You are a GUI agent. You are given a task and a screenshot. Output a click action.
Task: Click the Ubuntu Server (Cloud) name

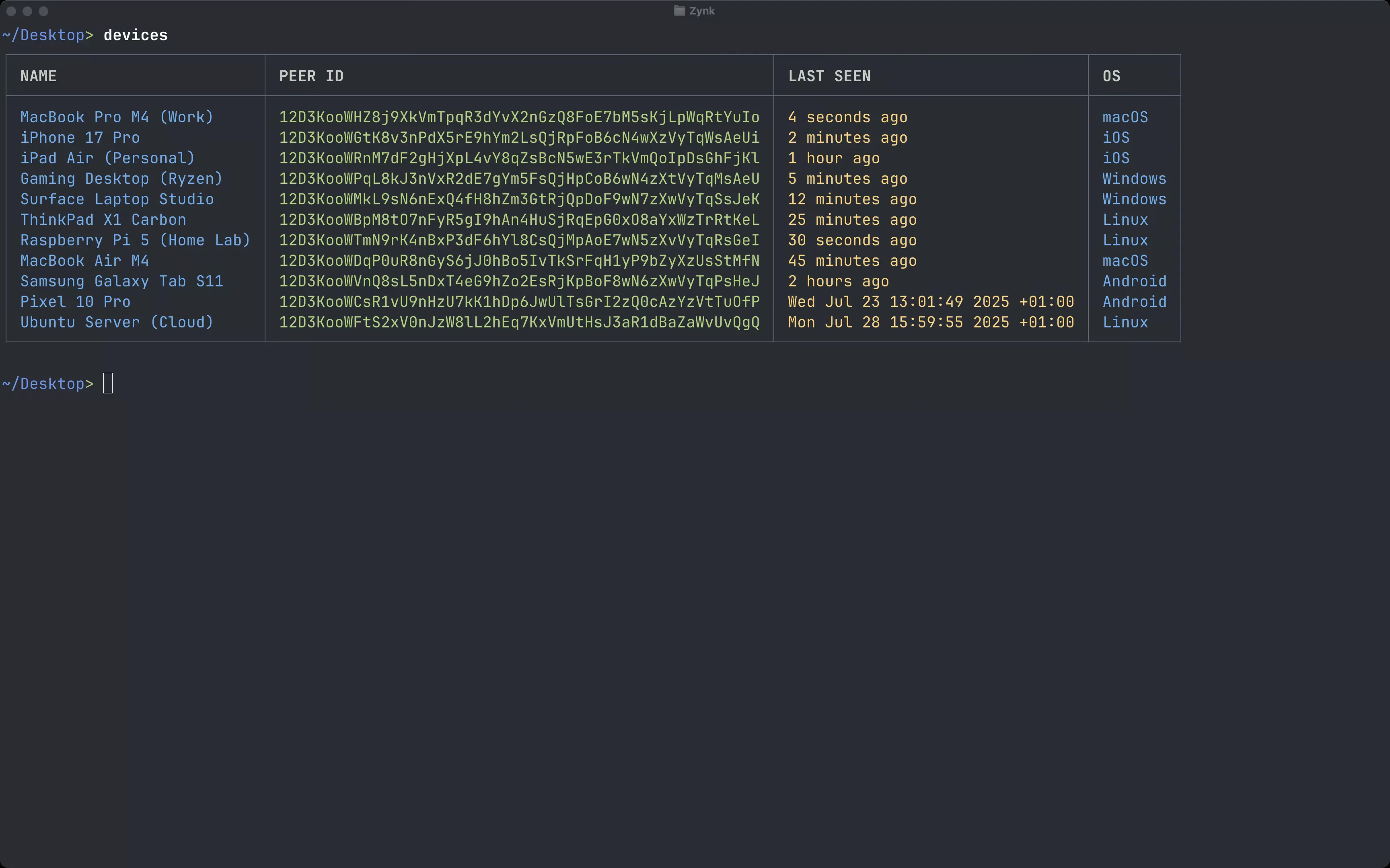(x=117, y=322)
